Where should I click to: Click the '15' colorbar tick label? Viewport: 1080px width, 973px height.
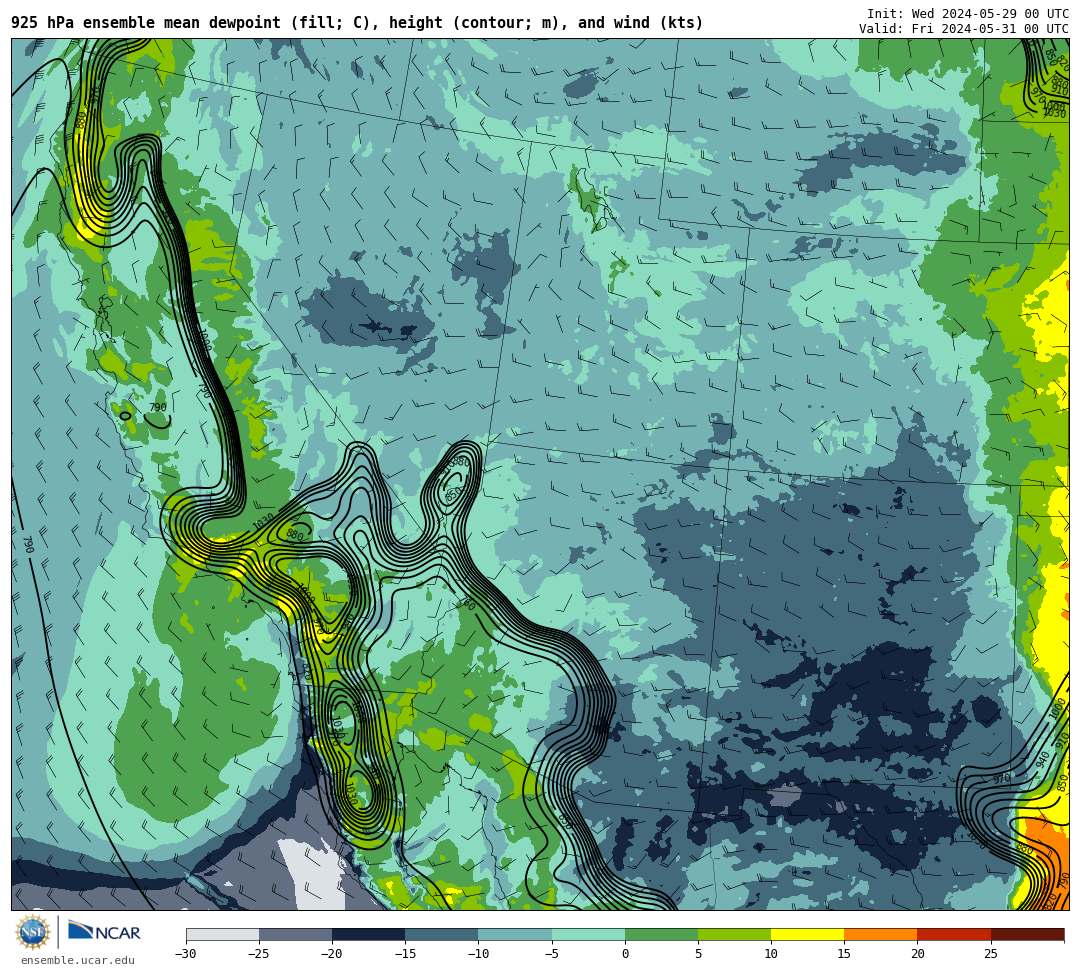[x=844, y=954]
